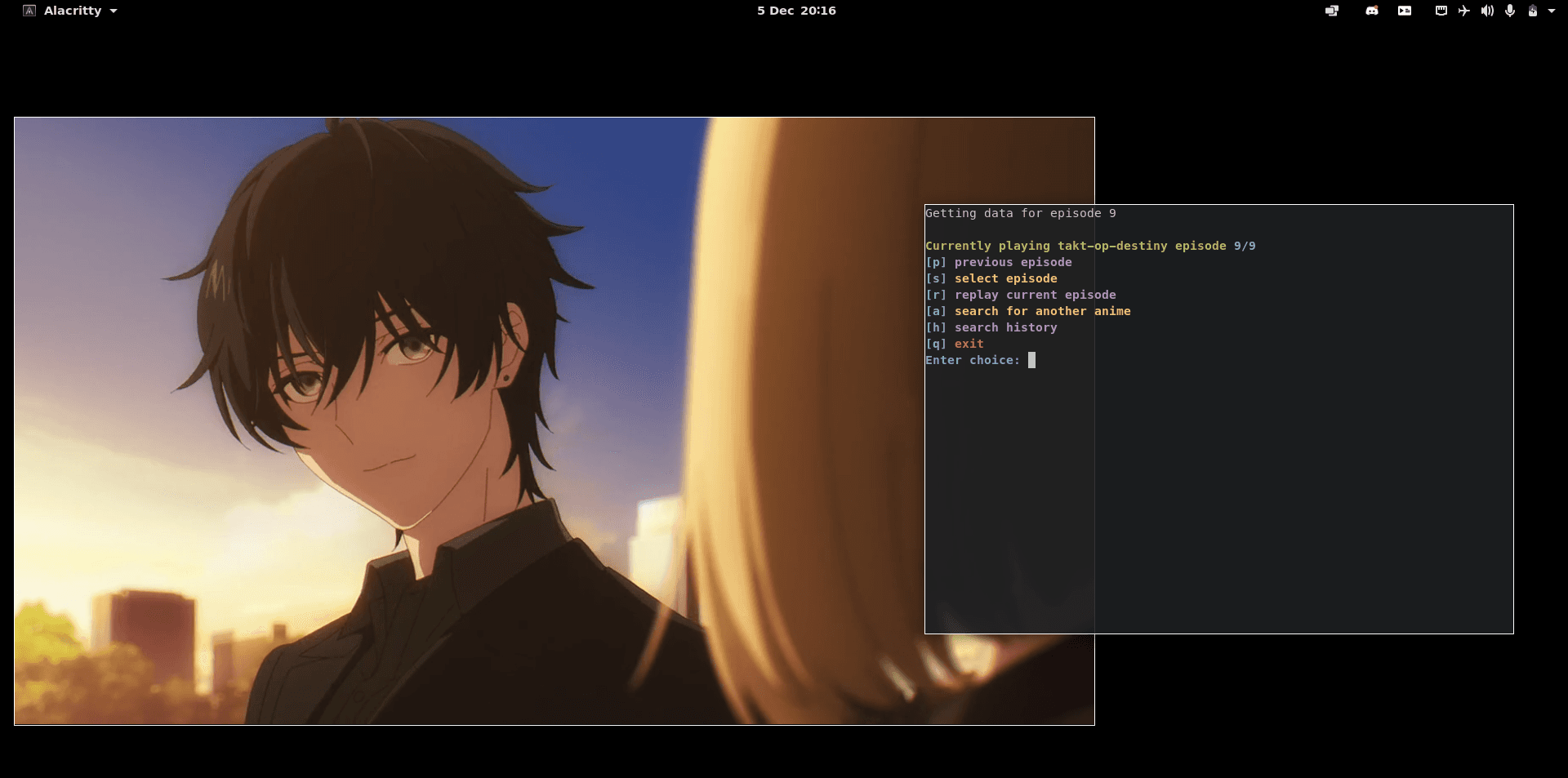Click the 'select episode' option text
This screenshot has width=1568, height=778.
(1005, 278)
